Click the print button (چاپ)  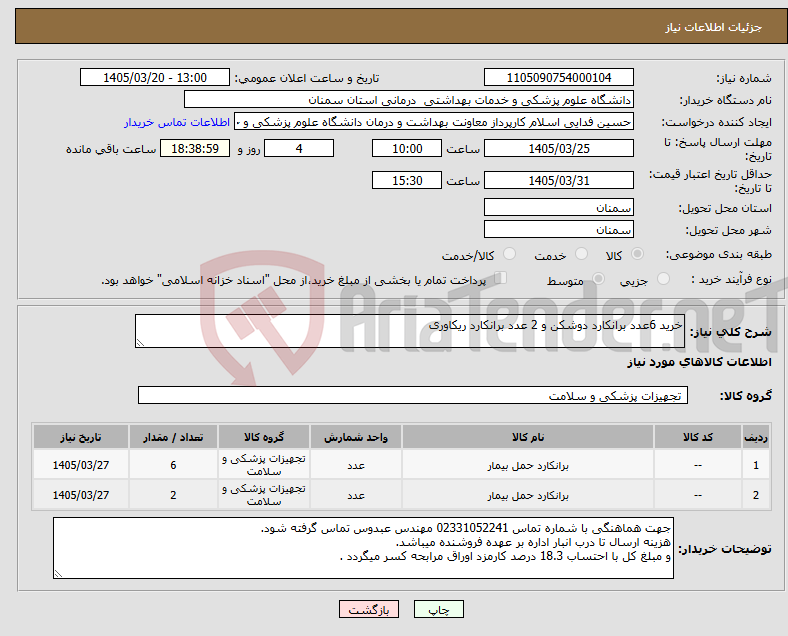pos(439,609)
